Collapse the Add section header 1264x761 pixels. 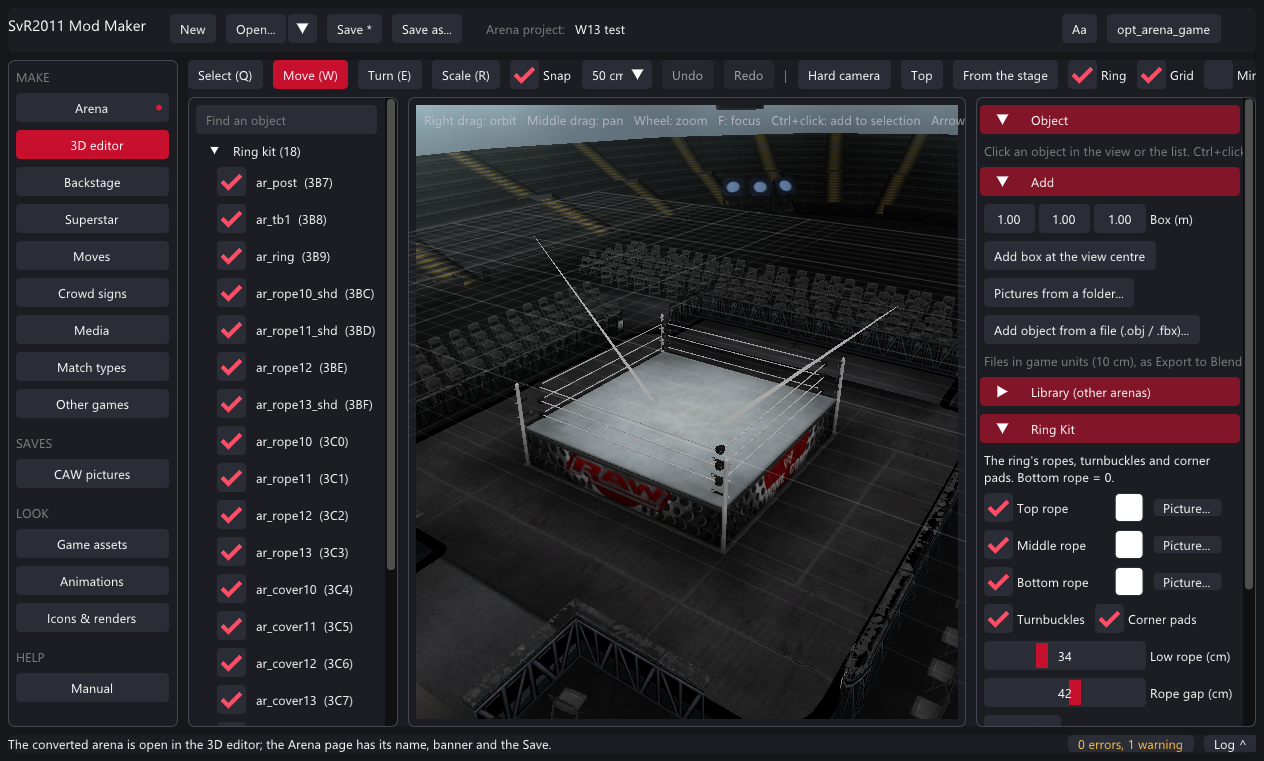tap(1110, 183)
